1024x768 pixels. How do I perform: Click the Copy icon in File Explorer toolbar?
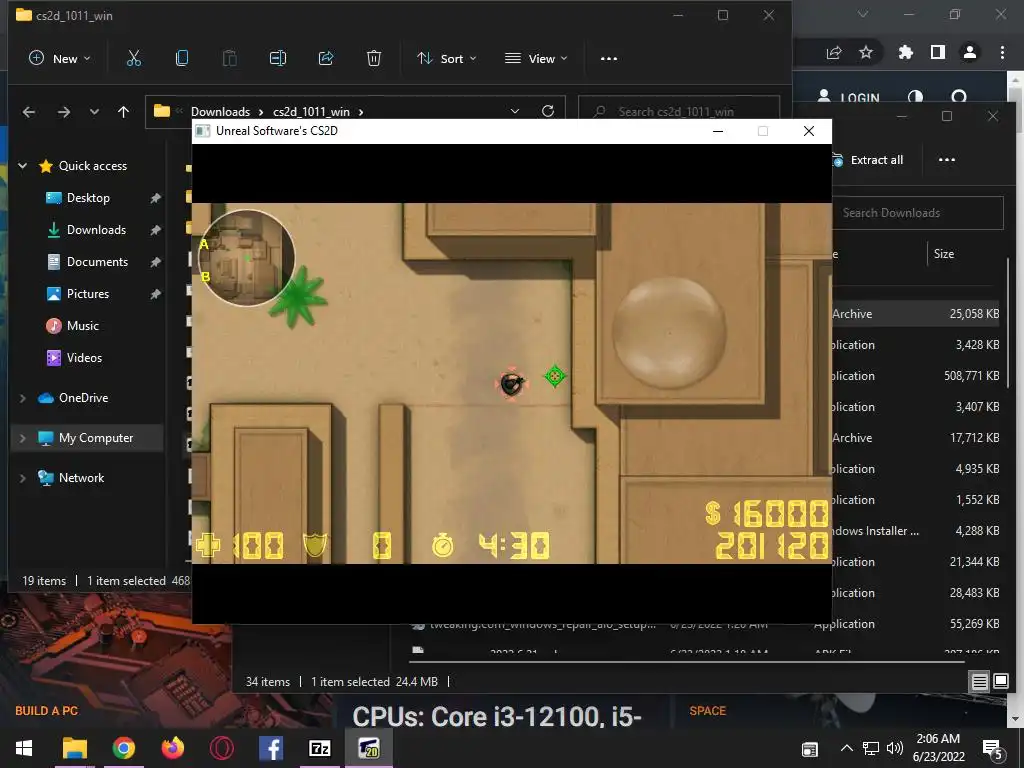182,59
